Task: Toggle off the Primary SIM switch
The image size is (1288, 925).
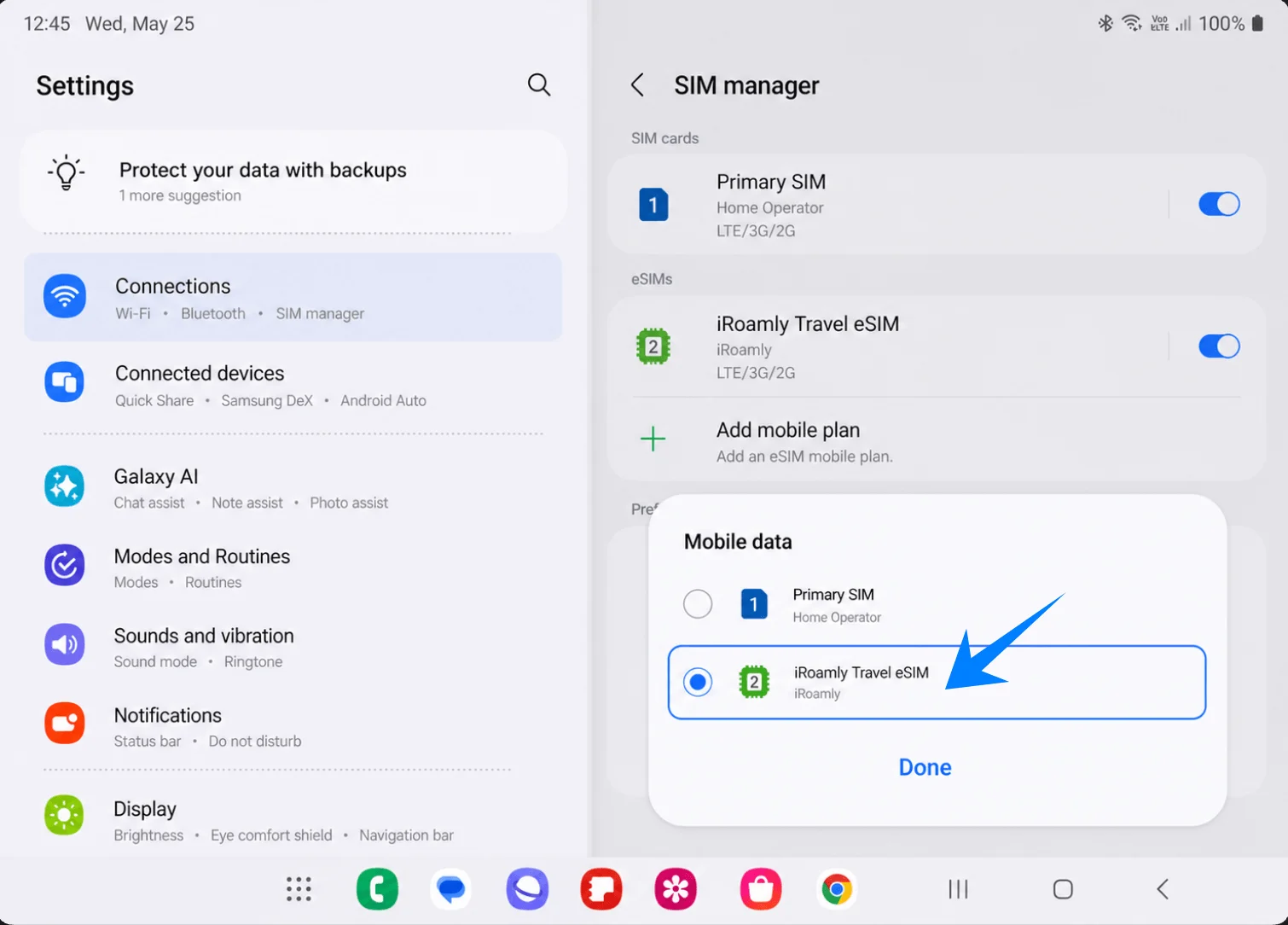Action: pos(1219,204)
